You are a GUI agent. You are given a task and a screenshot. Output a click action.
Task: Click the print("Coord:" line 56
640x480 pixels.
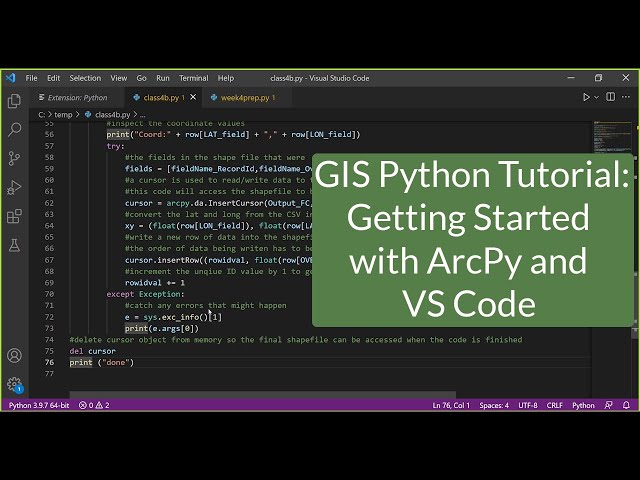click(x=233, y=134)
